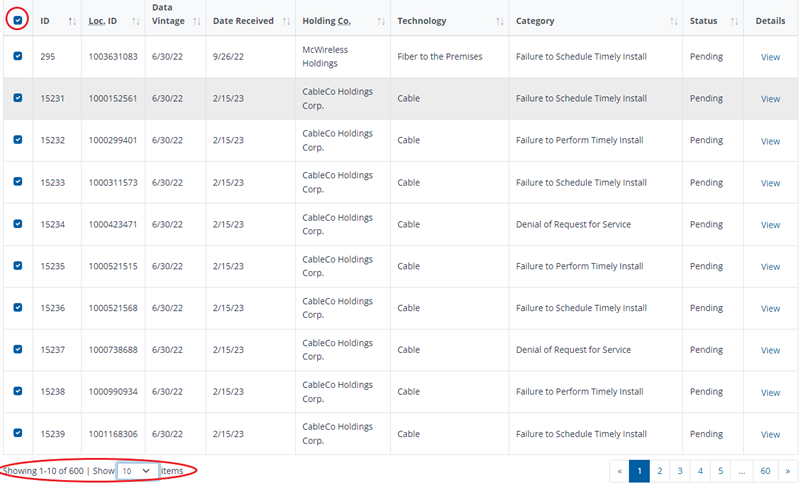Open View link for ID 15231
The height and width of the screenshot is (485, 802).
[770, 99]
